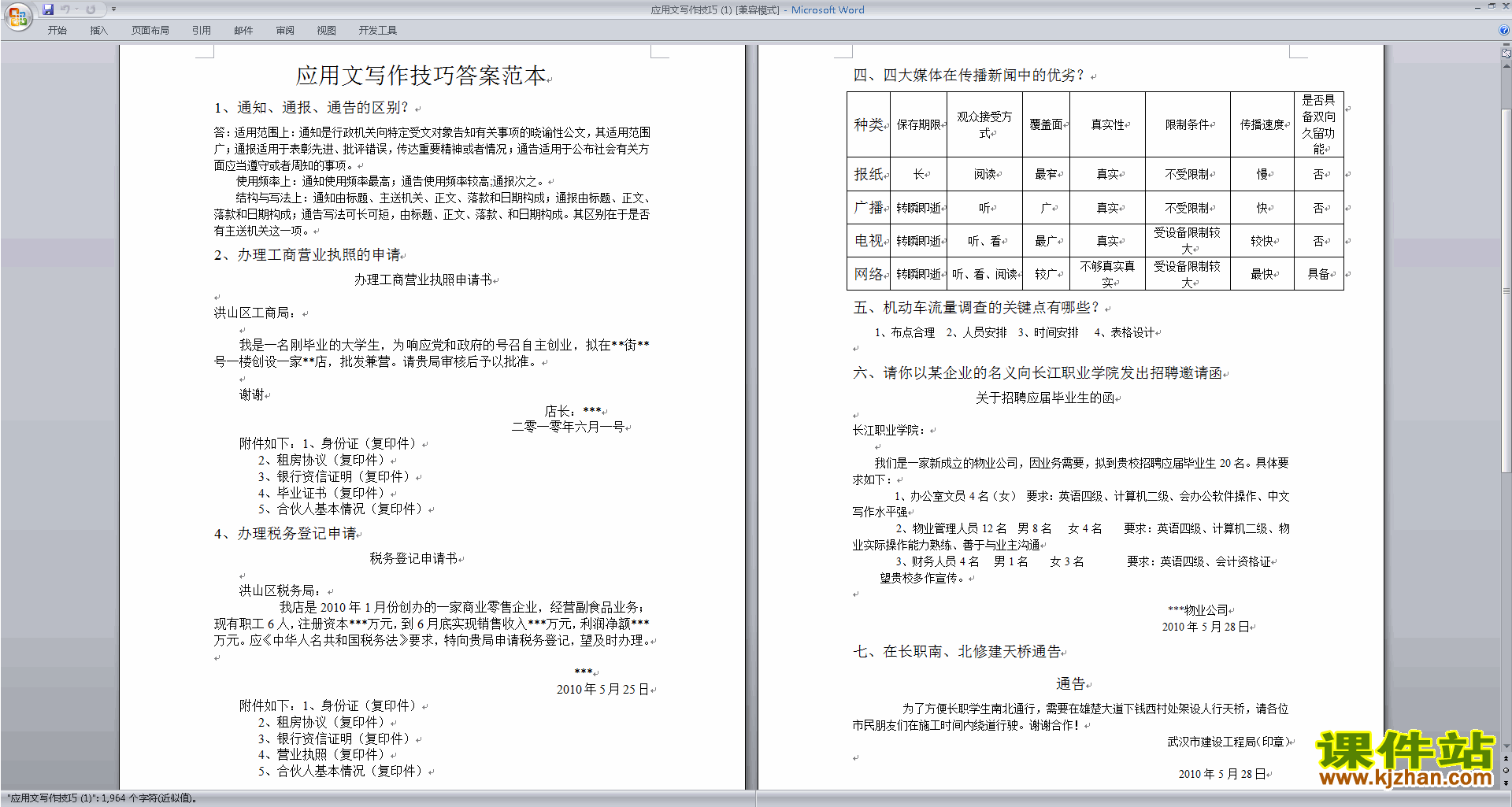The width and height of the screenshot is (1512, 807).
Task: Click heading 五、机动车流量调查的关键点有哪些？
Action: click(976, 308)
